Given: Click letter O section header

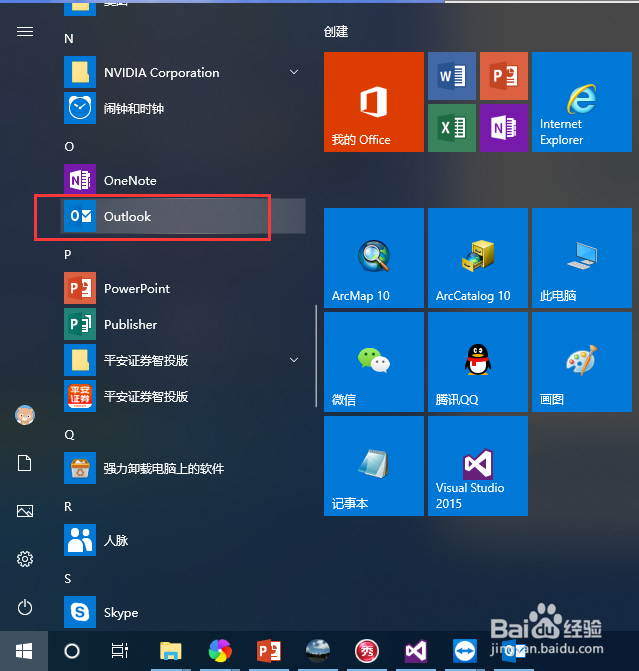Looking at the screenshot, I should tap(69, 147).
